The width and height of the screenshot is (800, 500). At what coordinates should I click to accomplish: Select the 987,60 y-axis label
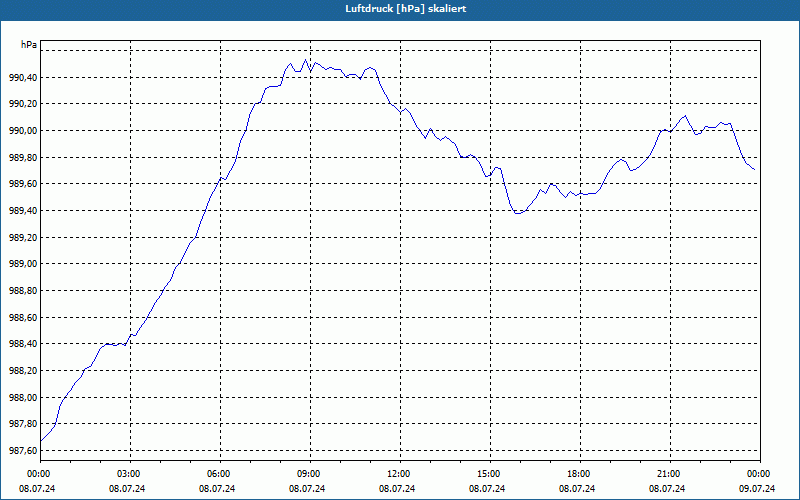(x=22, y=451)
